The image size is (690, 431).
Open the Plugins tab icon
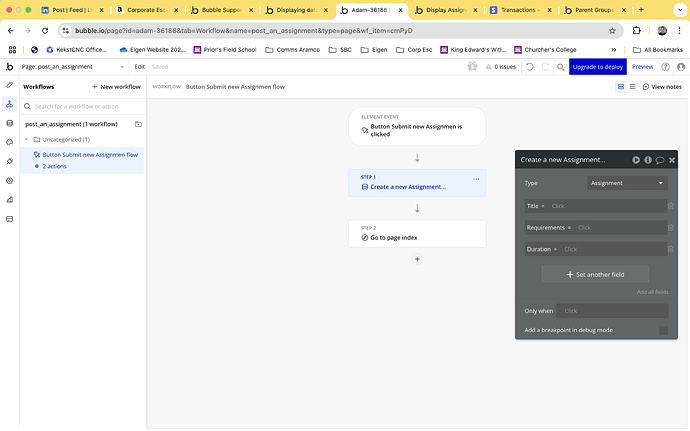pyautogui.click(x=10, y=162)
